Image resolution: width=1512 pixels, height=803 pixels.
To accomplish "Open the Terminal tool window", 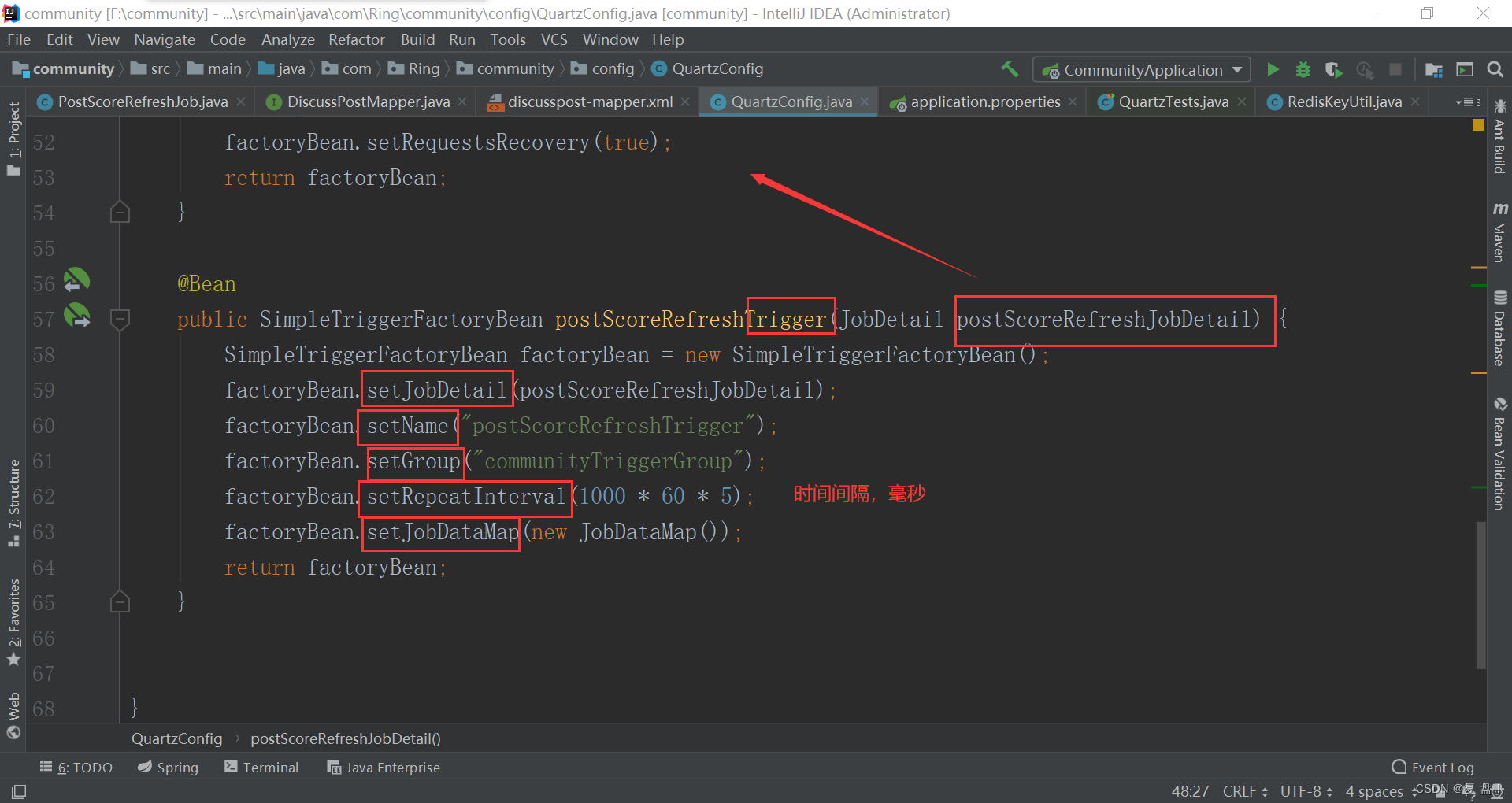I will (261, 767).
